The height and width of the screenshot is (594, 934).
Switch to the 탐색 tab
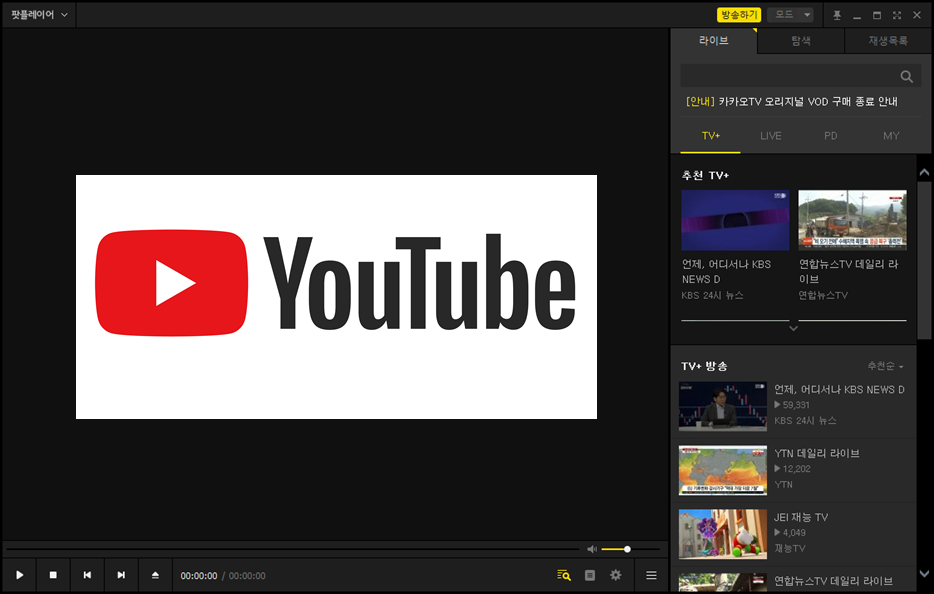pos(801,41)
